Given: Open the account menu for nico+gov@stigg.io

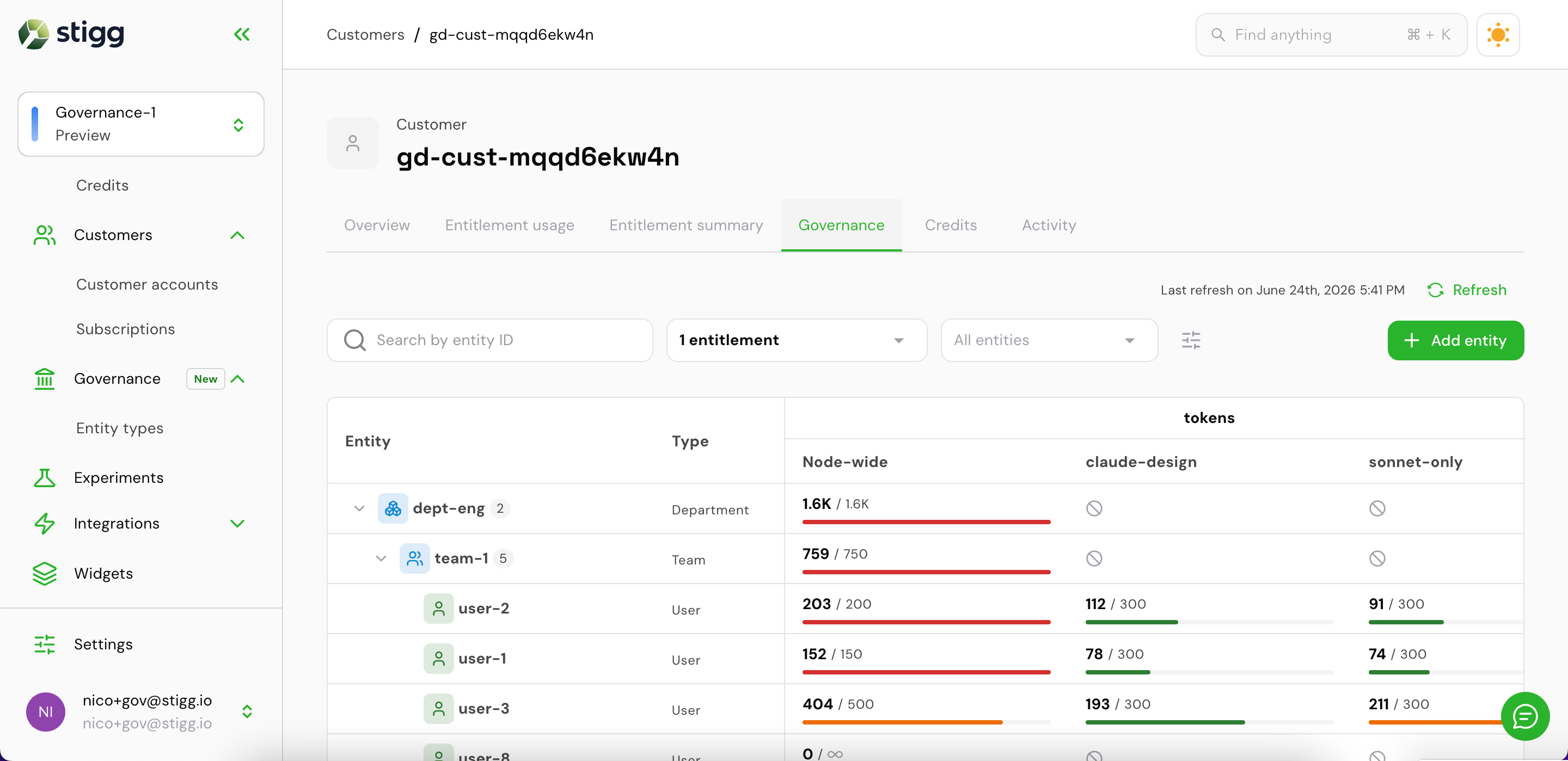Looking at the screenshot, I should click(x=247, y=711).
